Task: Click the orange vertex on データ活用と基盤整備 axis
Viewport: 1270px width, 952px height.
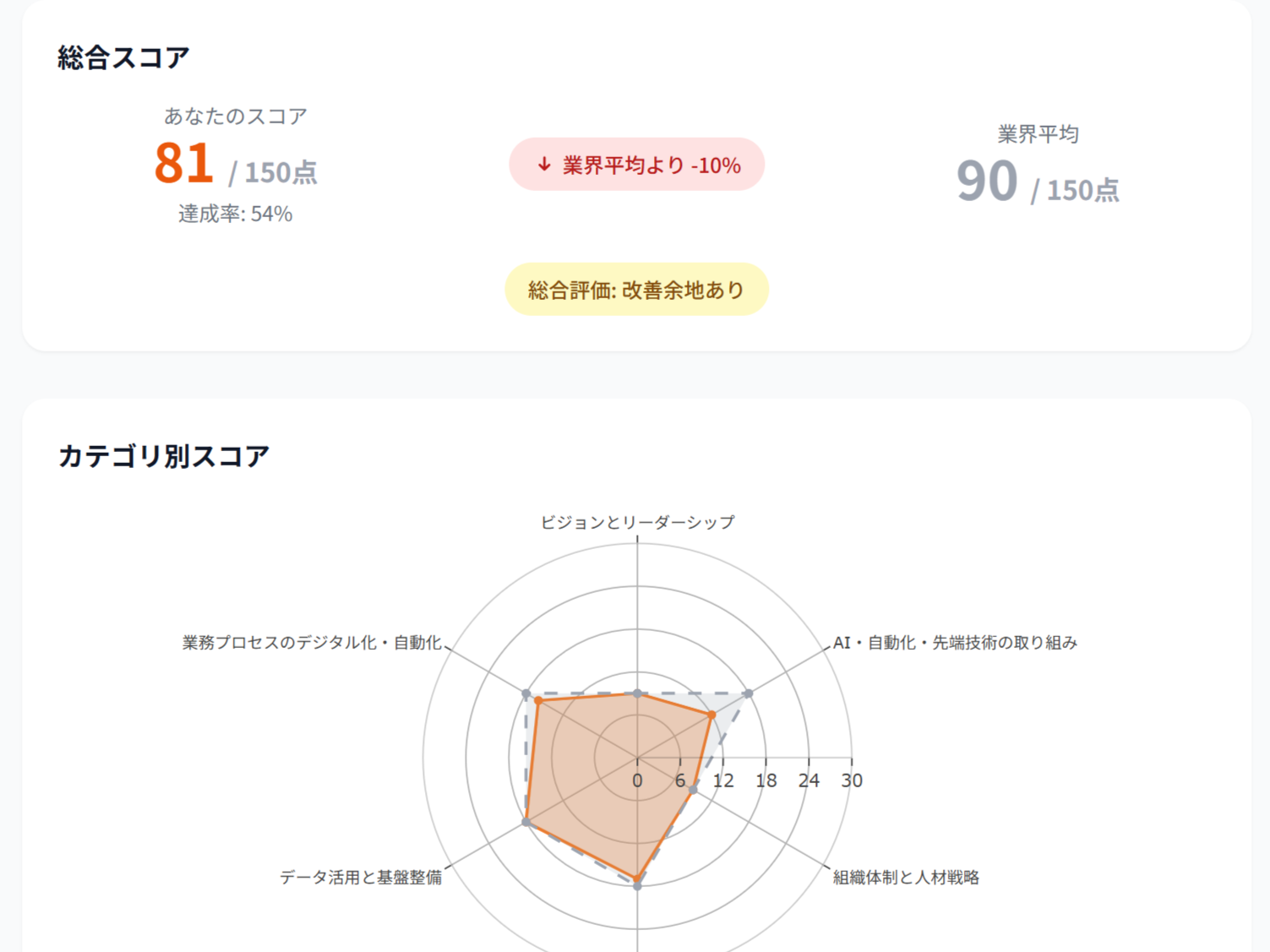Action: click(527, 820)
